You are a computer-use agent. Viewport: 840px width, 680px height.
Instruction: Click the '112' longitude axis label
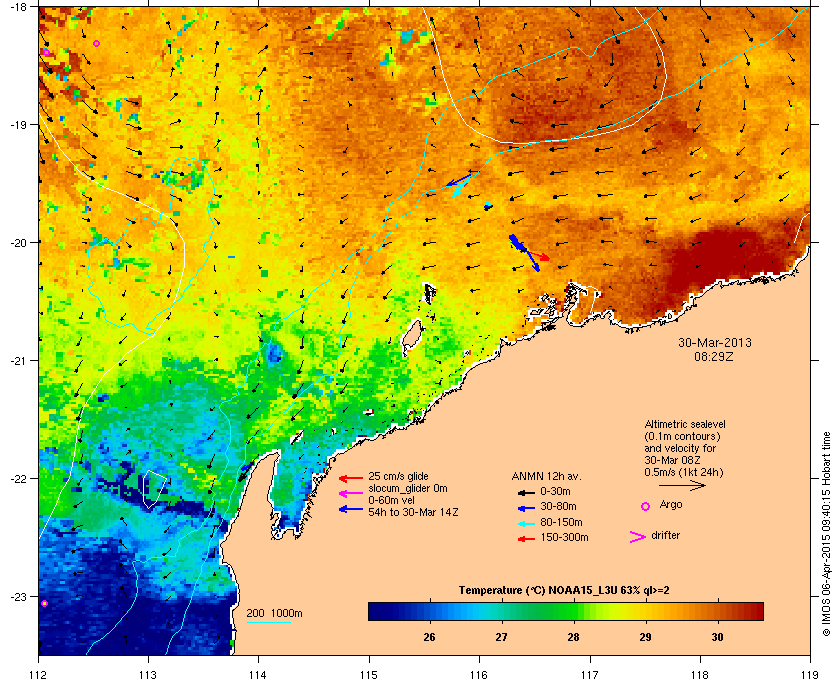click(39, 674)
